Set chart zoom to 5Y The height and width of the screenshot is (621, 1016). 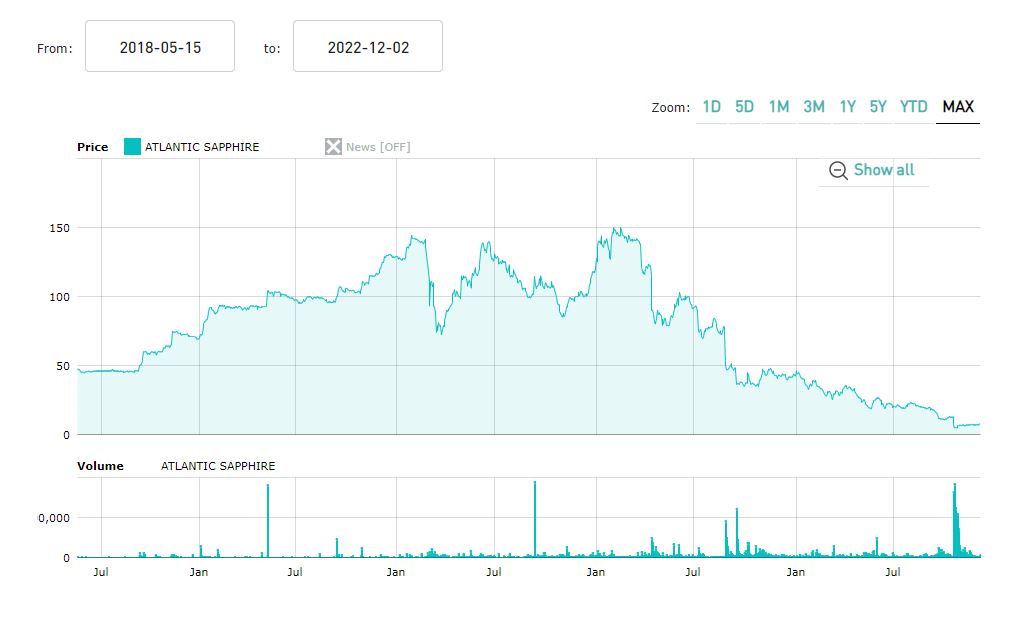pos(878,107)
